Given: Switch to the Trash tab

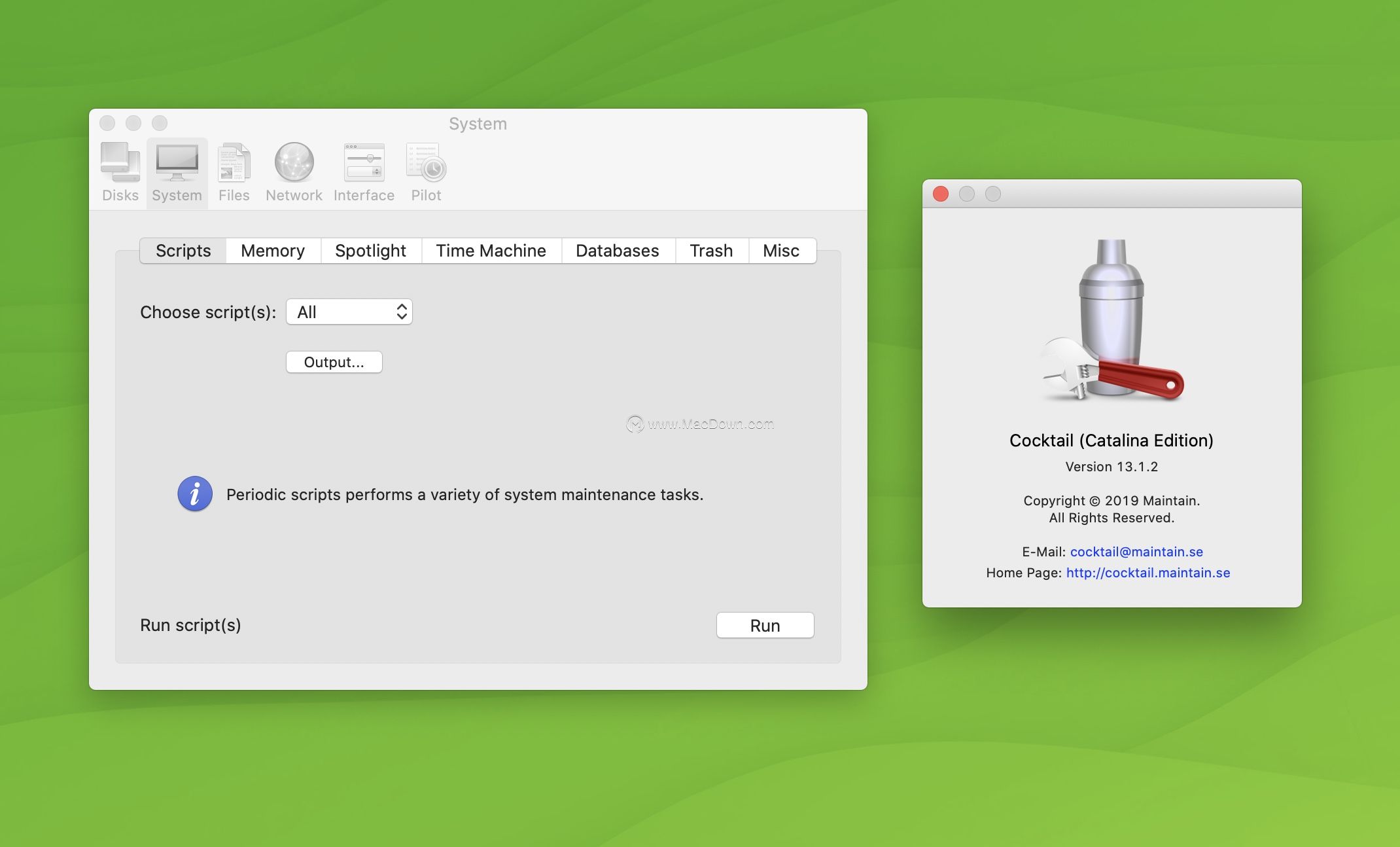Looking at the screenshot, I should [711, 251].
